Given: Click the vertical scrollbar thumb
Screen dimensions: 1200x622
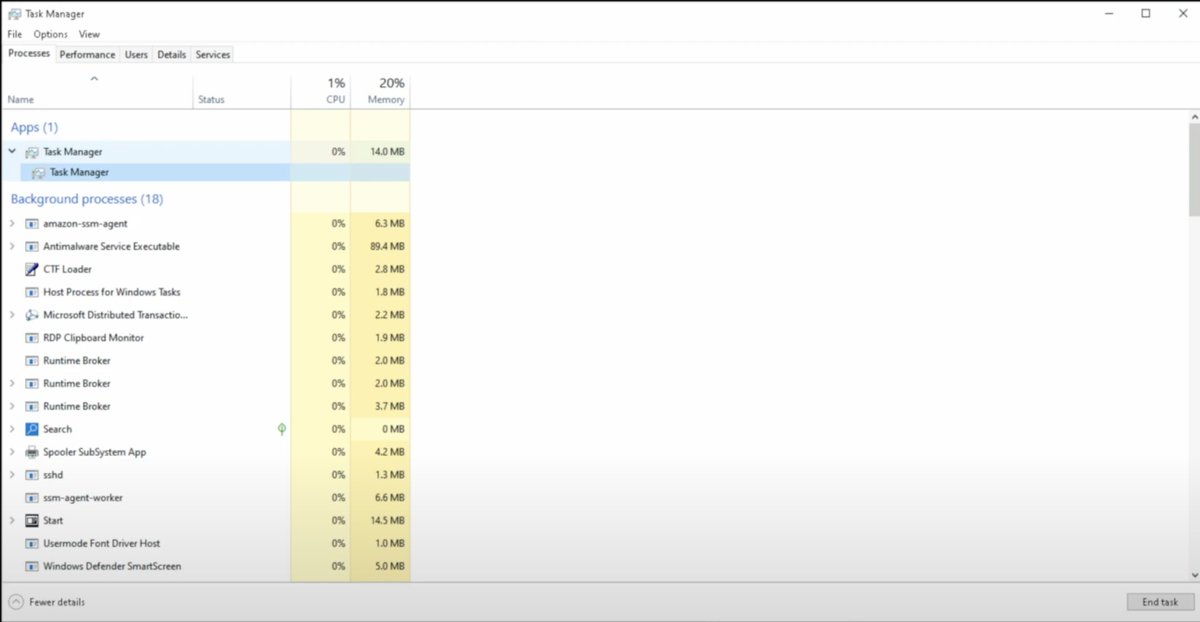Looking at the screenshot, I should pyautogui.click(x=1194, y=168).
